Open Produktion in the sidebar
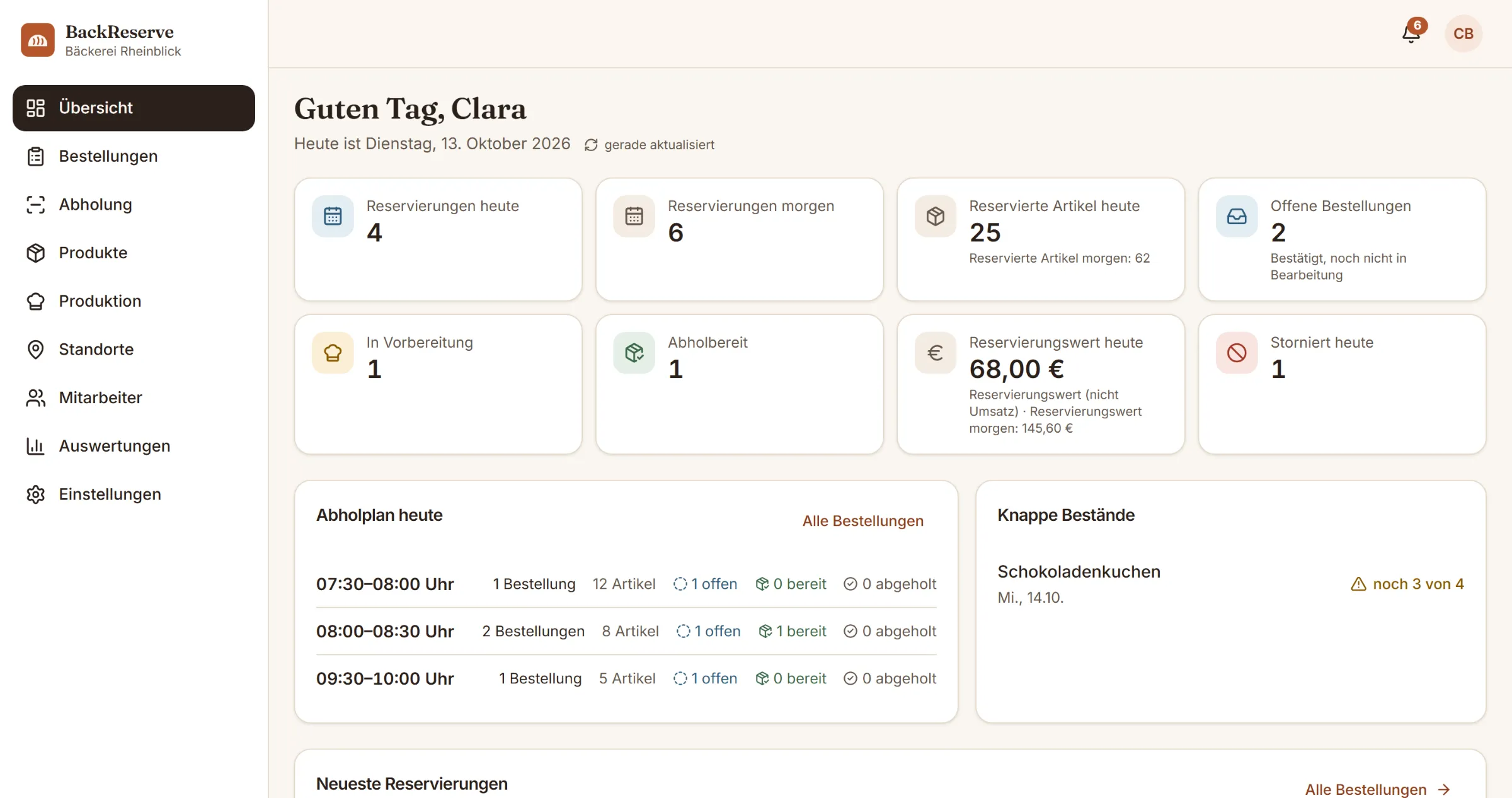The image size is (1512, 798). pos(134,301)
